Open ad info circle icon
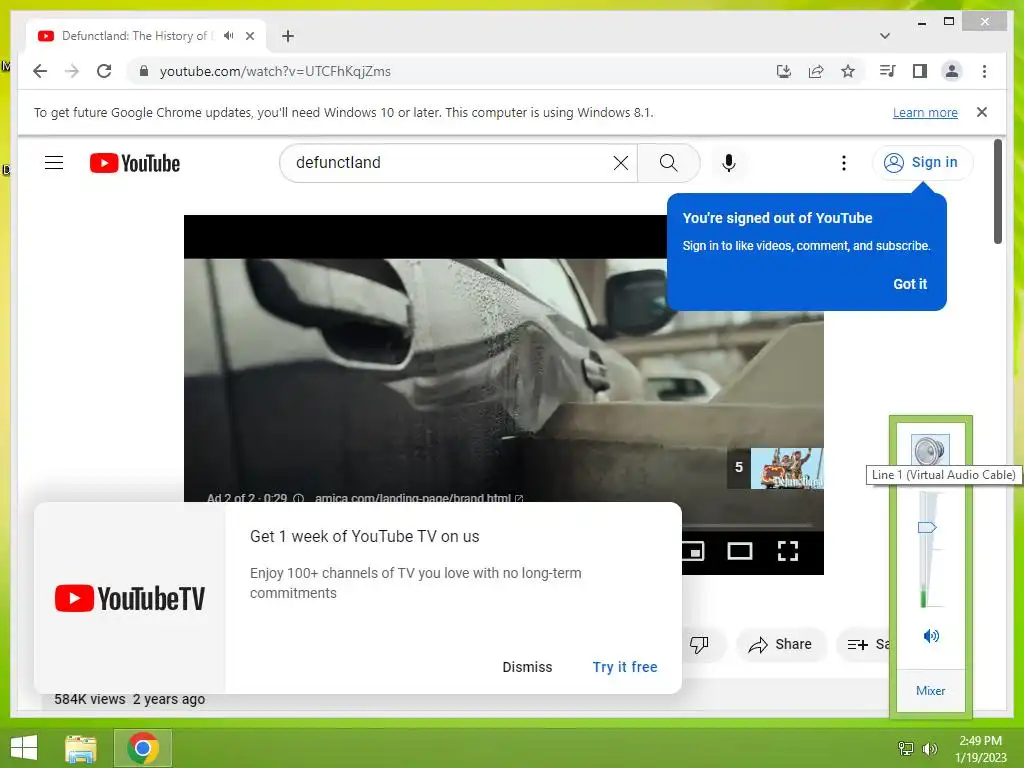 298,498
